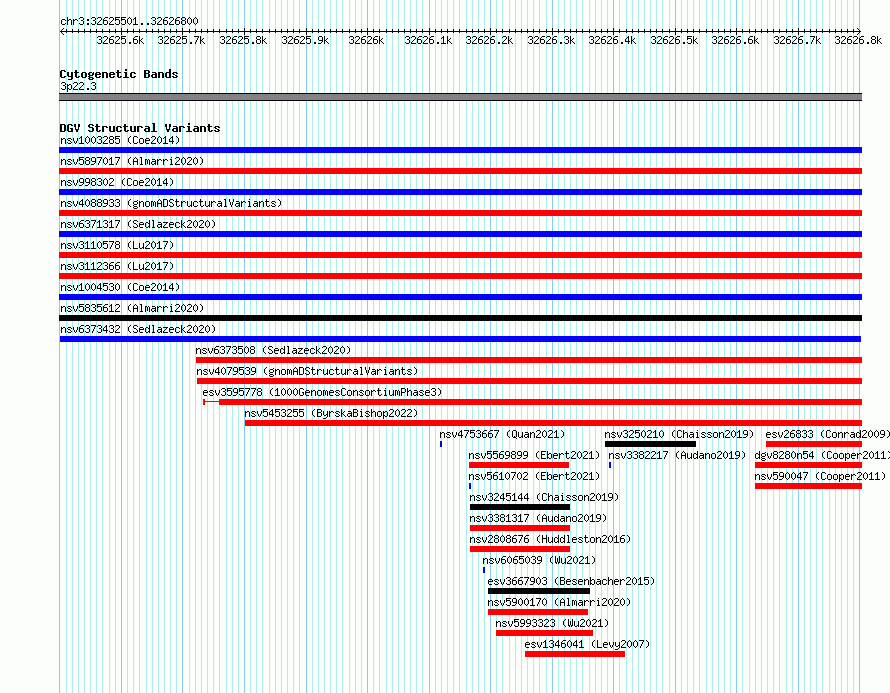Select the nsv3245144 (Chaisson2019) label
The image size is (890, 693).
pos(544,497)
